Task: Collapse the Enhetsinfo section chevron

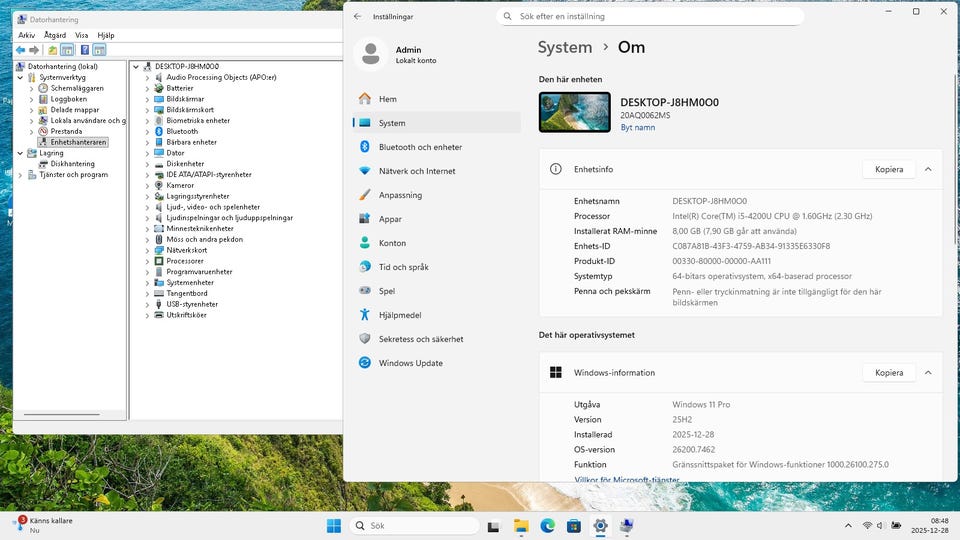Action: (x=928, y=169)
